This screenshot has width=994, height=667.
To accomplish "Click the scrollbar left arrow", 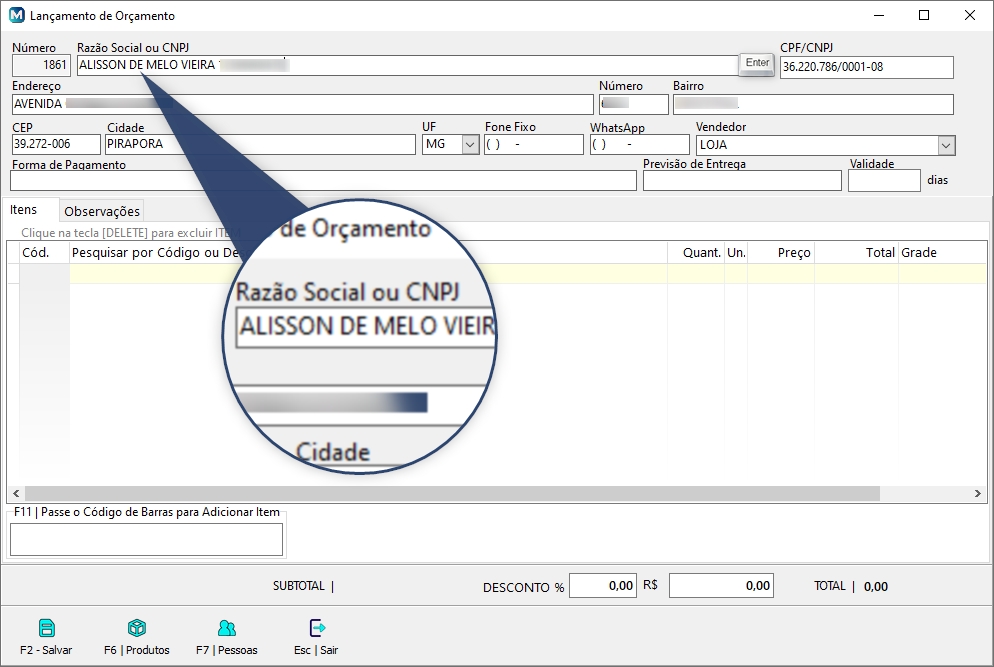I will [x=15, y=494].
